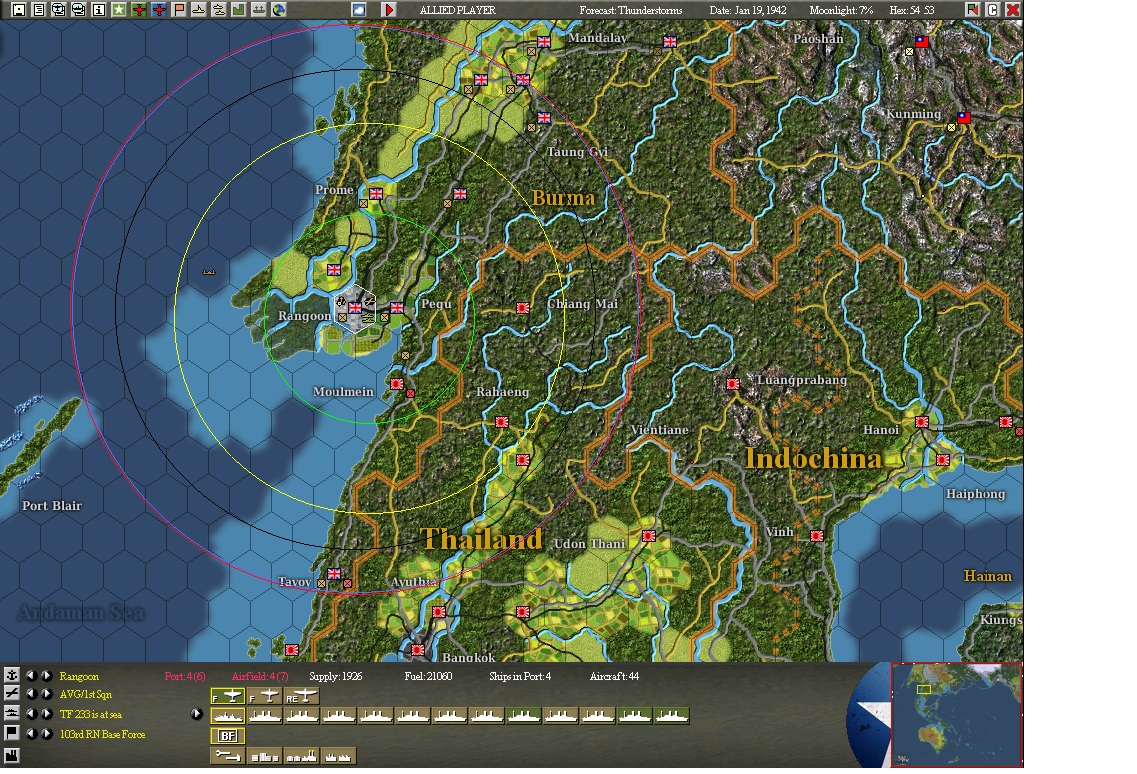The width and height of the screenshot is (1137, 774).
Task: Select the second fighter 'F' squadron icon
Action: (x=264, y=696)
